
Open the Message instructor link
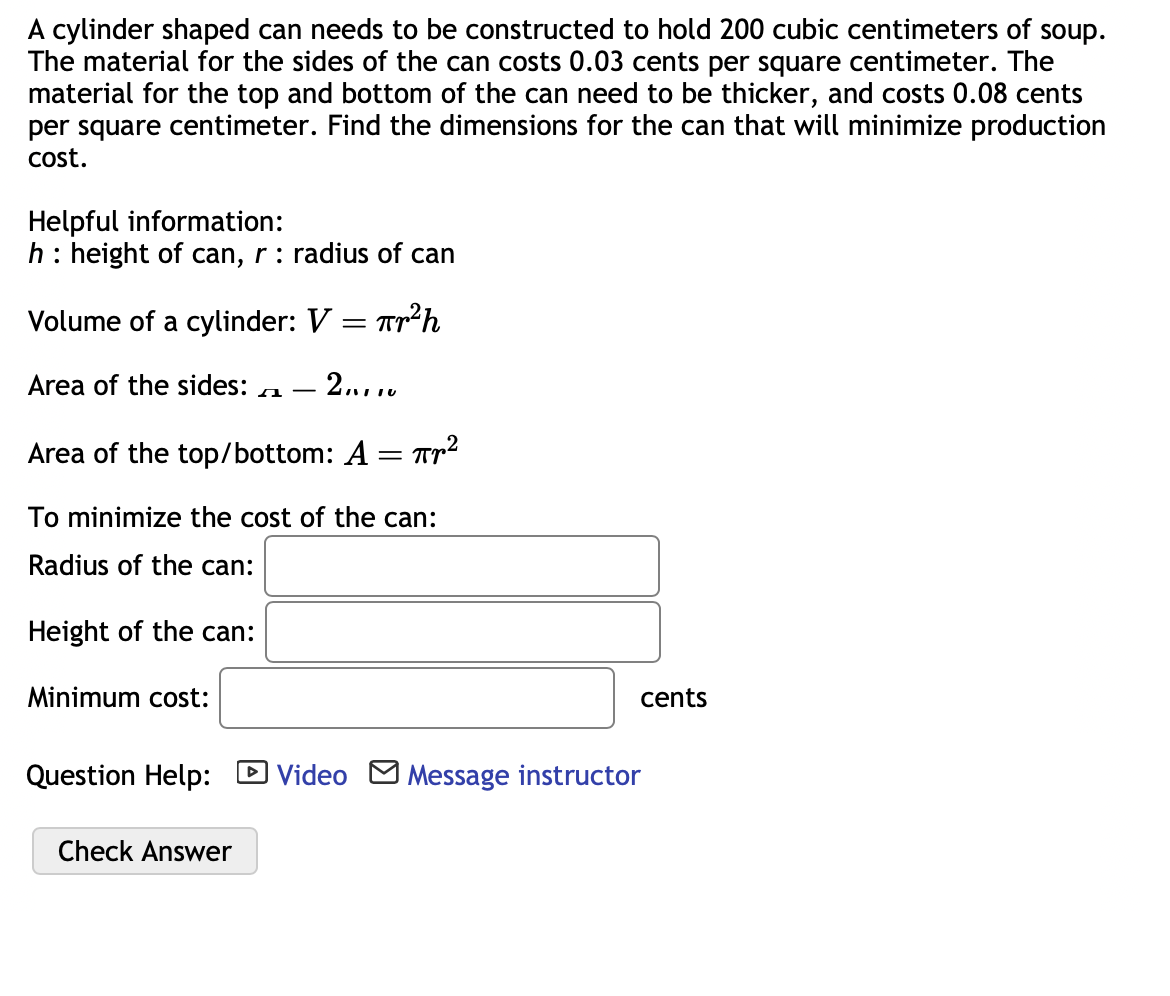click(x=524, y=775)
